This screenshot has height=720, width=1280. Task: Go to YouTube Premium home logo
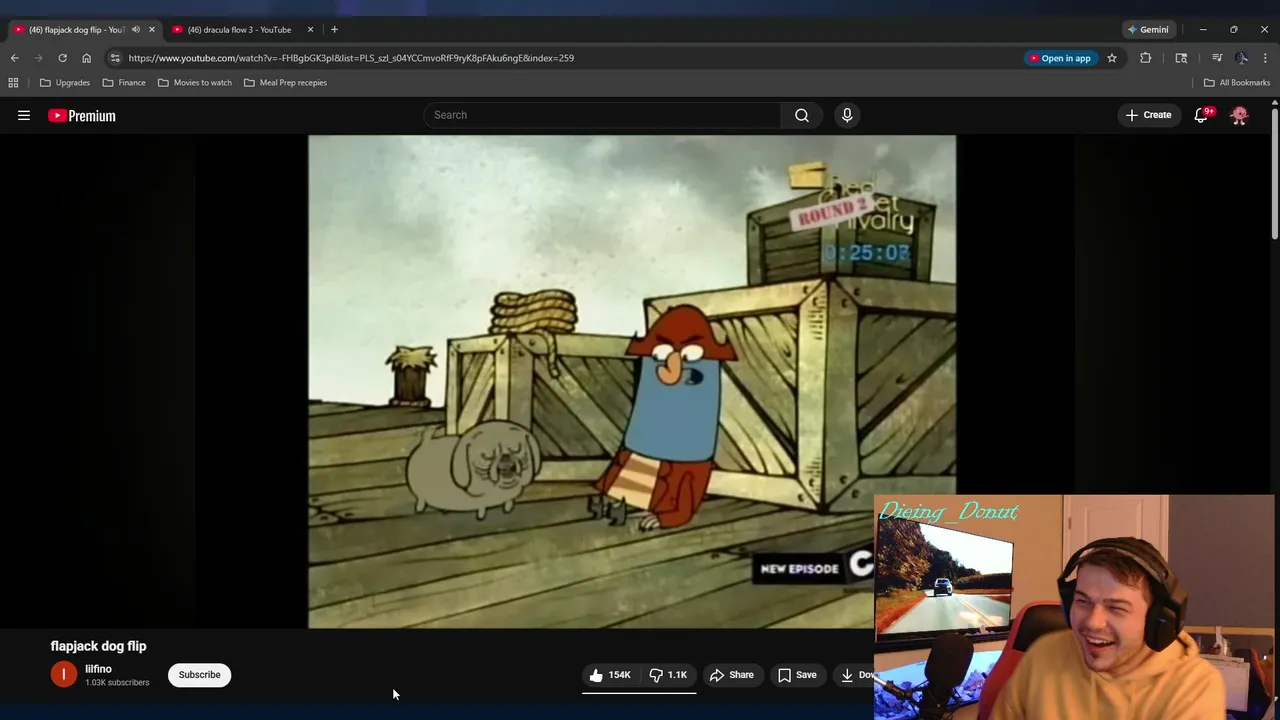82,115
